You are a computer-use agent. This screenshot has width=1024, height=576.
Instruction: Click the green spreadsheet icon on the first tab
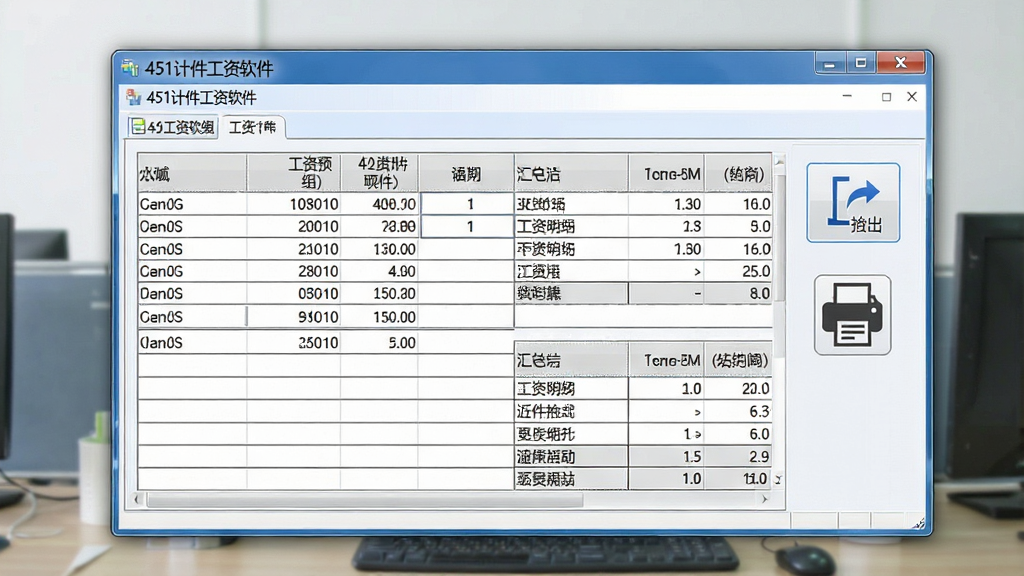click(138, 127)
